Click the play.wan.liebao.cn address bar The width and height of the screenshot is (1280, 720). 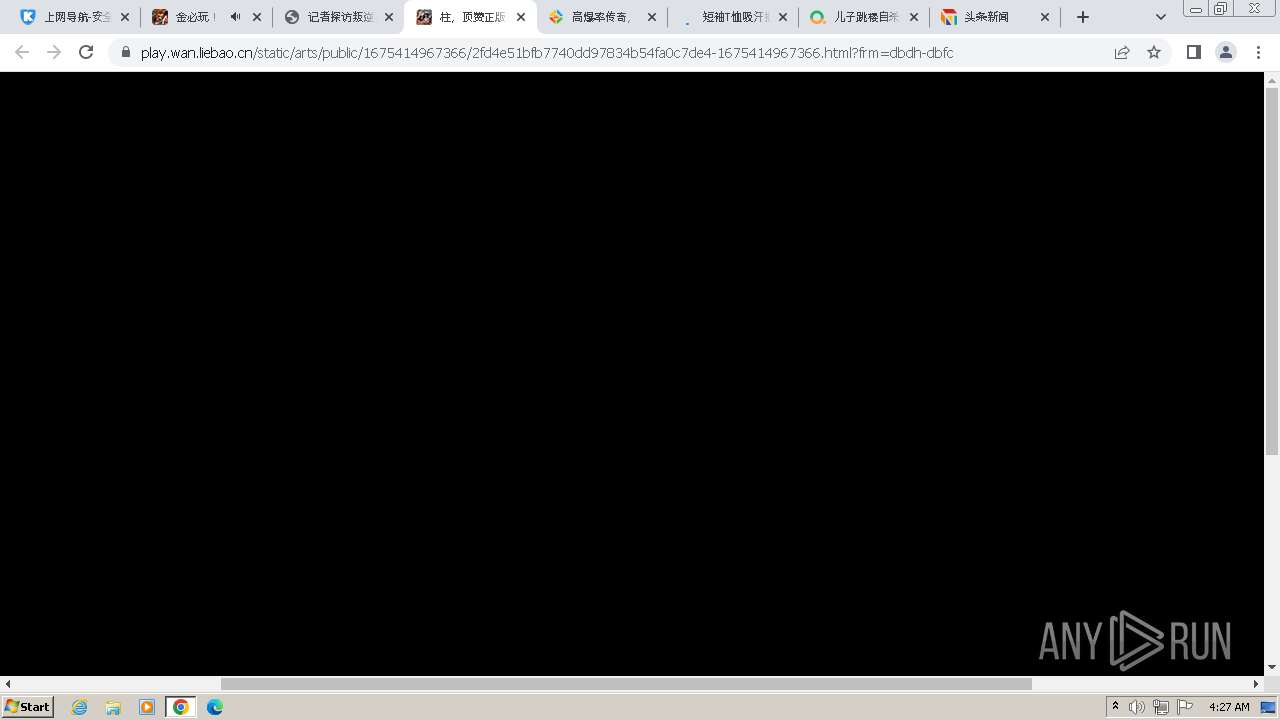click(547, 53)
